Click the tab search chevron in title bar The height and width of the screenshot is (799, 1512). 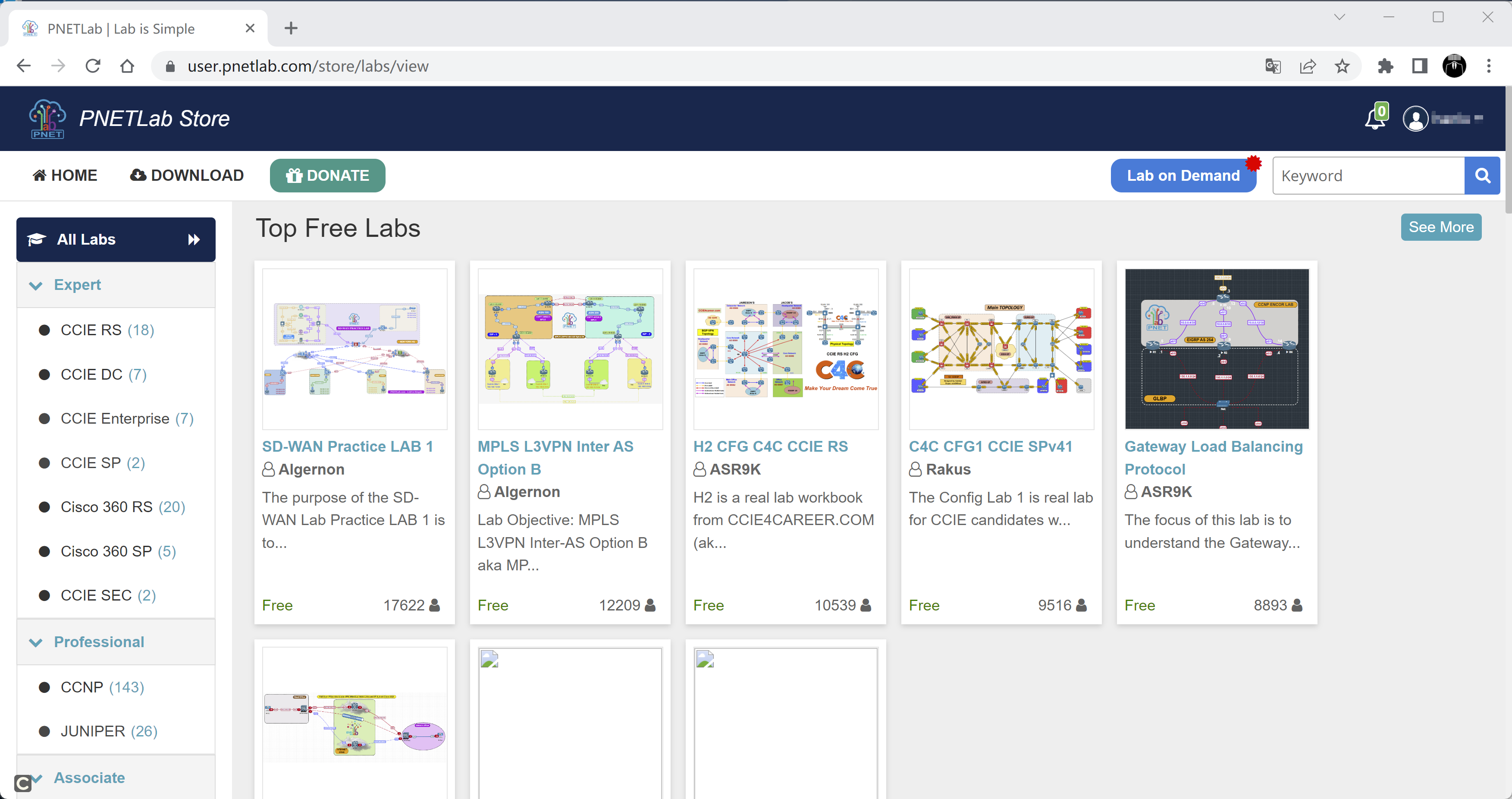[1339, 17]
